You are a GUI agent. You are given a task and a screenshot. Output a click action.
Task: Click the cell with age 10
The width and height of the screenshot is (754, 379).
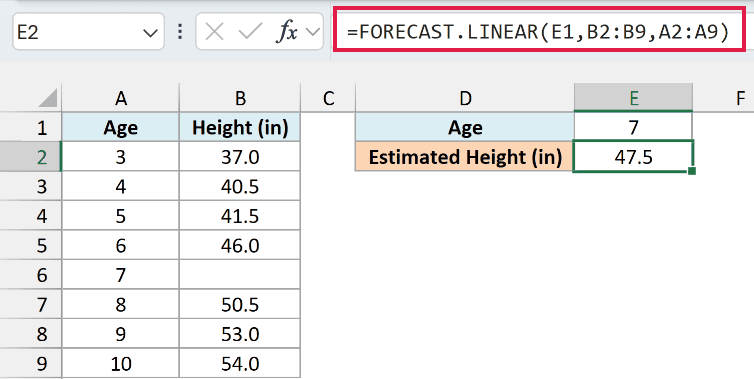(x=121, y=364)
